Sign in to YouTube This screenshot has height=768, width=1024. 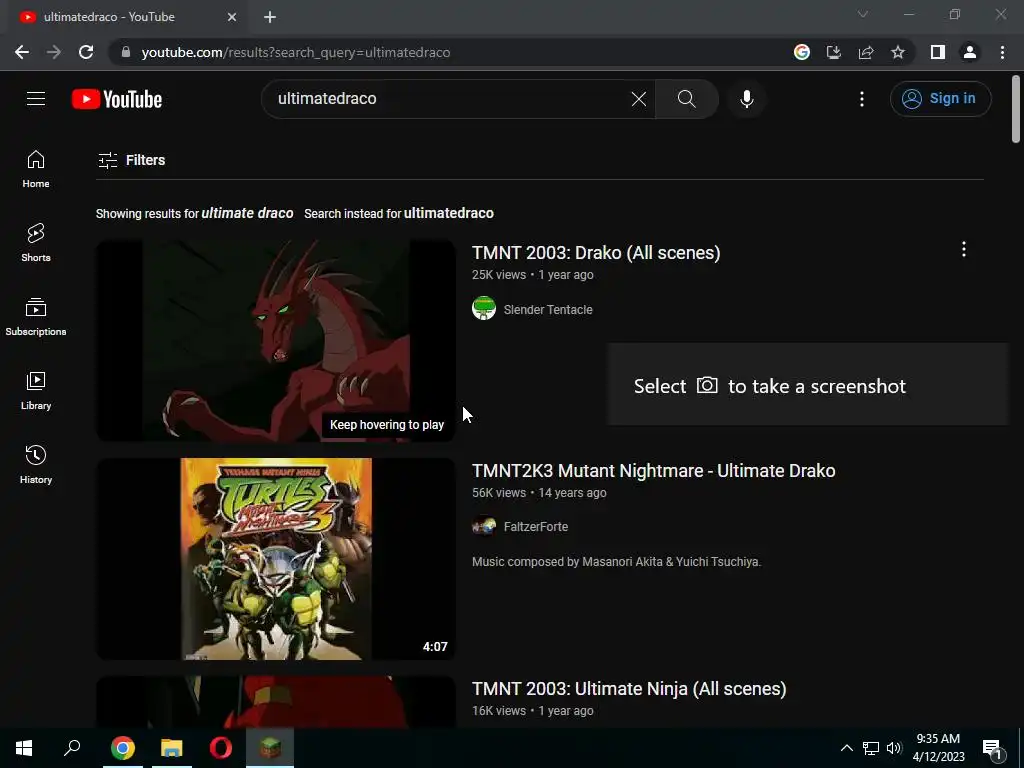[x=940, y=99]
